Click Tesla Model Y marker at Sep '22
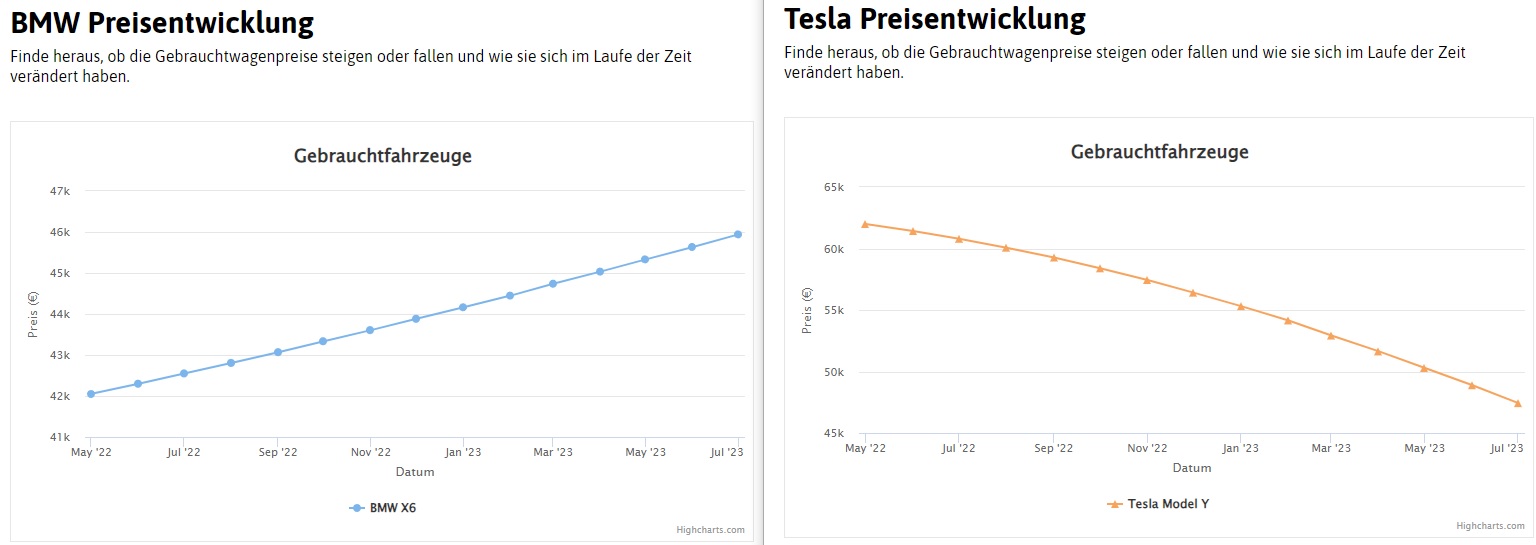Screen dimensions: 1536x545 tap(1053, 257)
